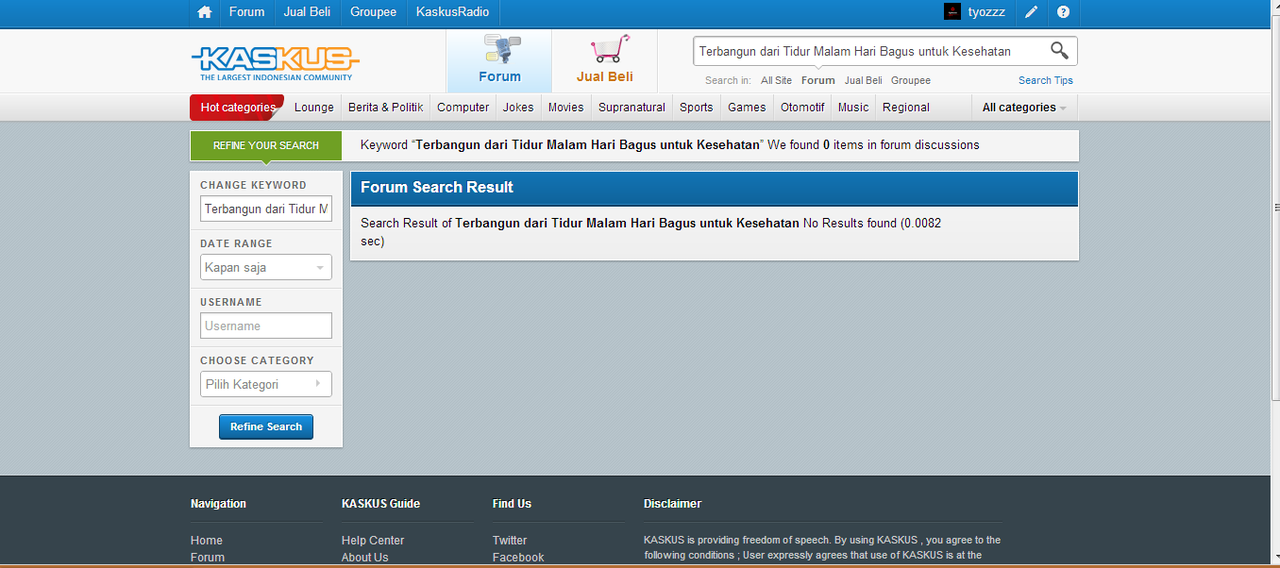Open the Games category
Screen dimensions: 1280x568
[x=747, y=107]
